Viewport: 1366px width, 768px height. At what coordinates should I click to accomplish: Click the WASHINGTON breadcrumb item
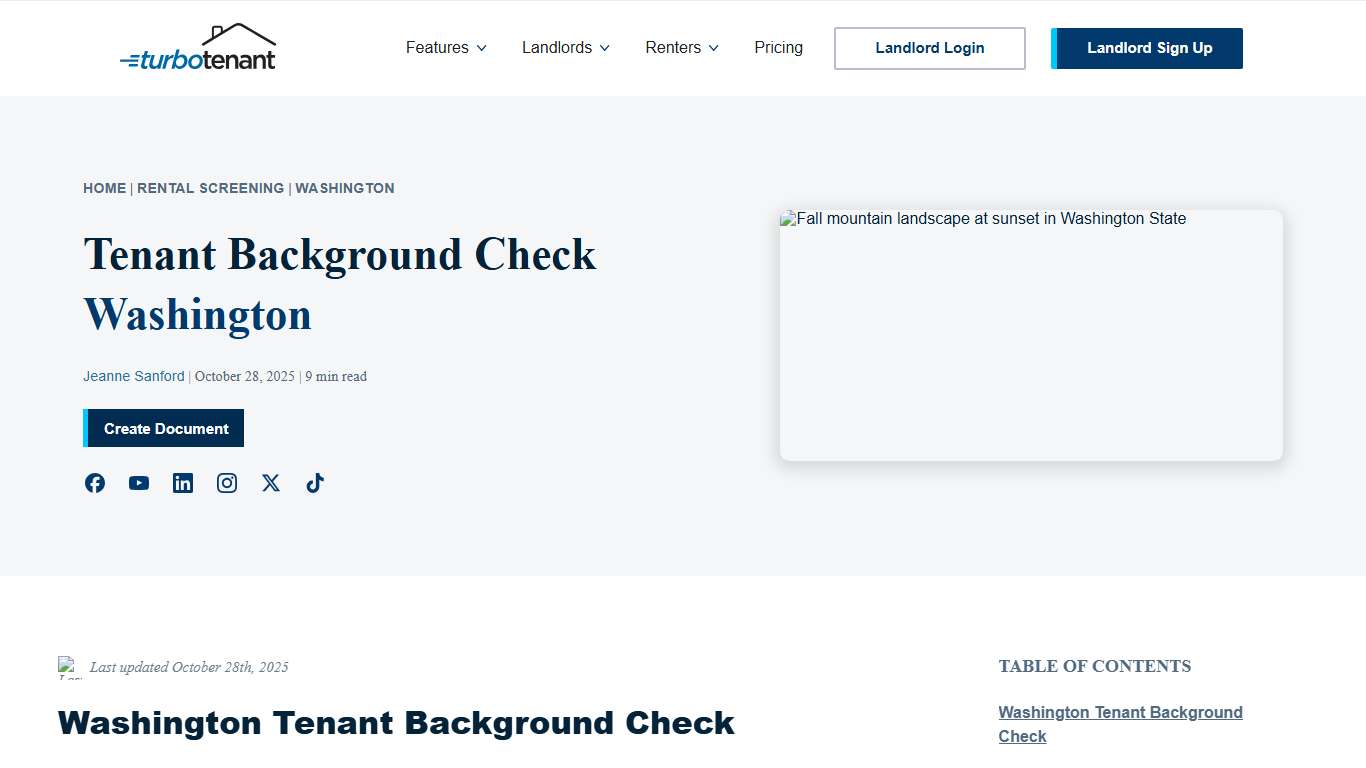[344, 188]
